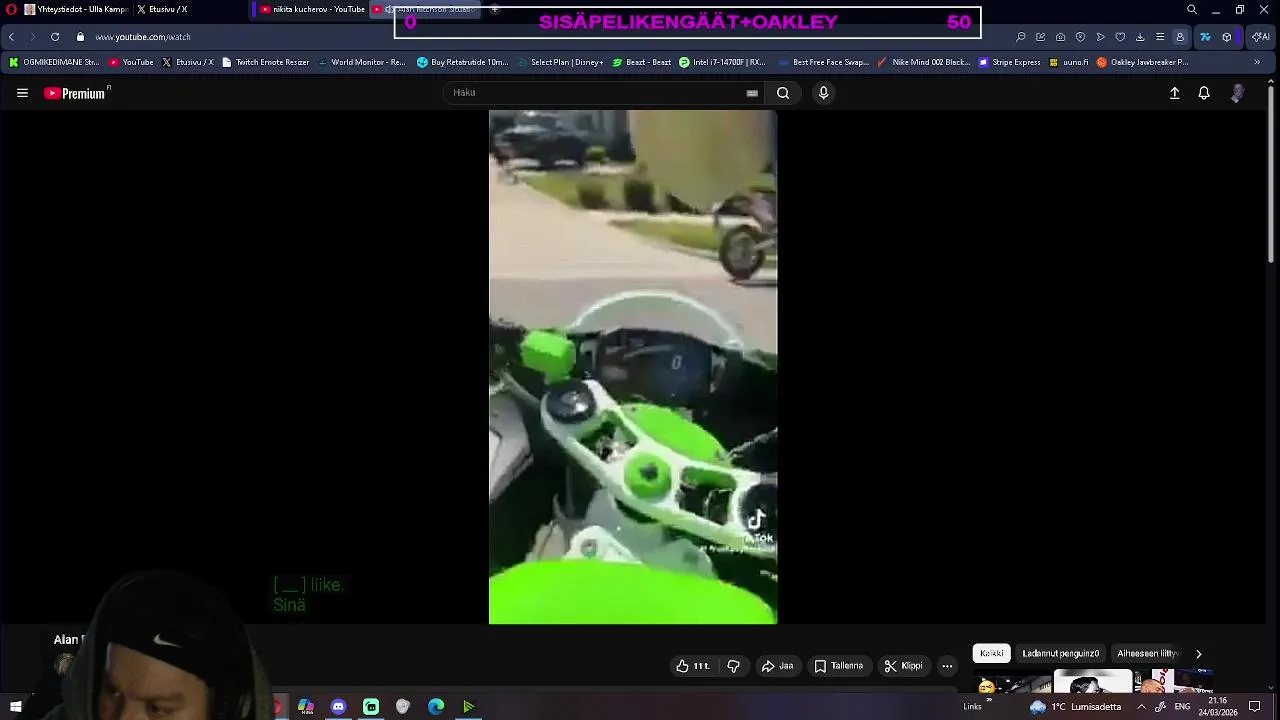Open the Select Plan Disney+ bookmark
1280x720 pixels.
coord(559,62)
